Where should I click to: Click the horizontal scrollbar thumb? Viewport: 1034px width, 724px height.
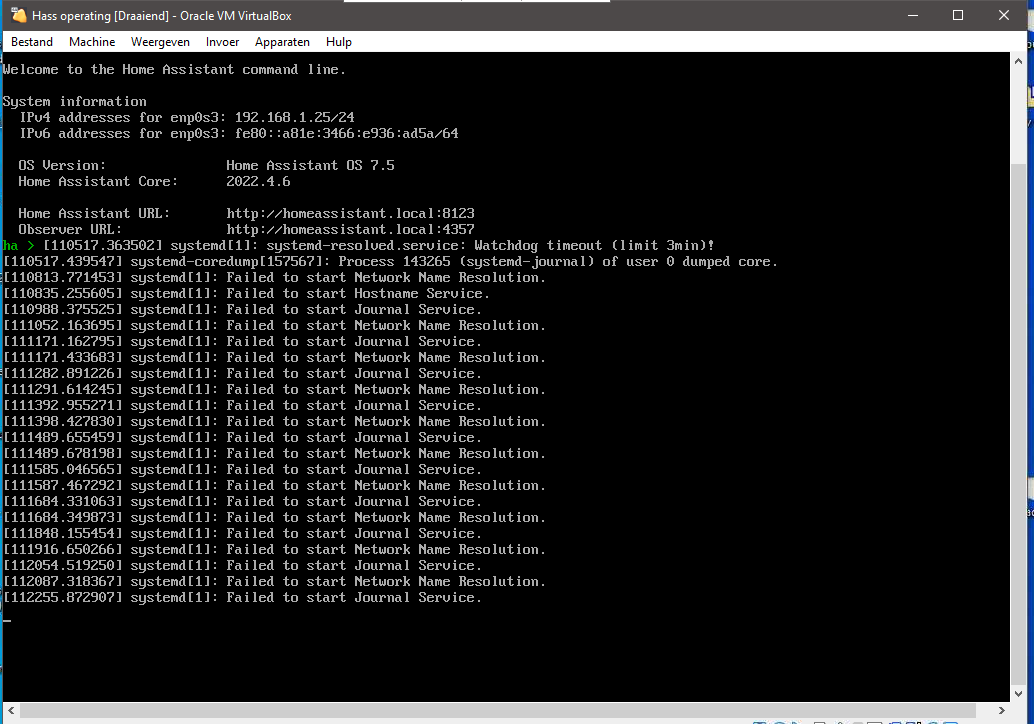pyautogui.click(x=498, y=710)
